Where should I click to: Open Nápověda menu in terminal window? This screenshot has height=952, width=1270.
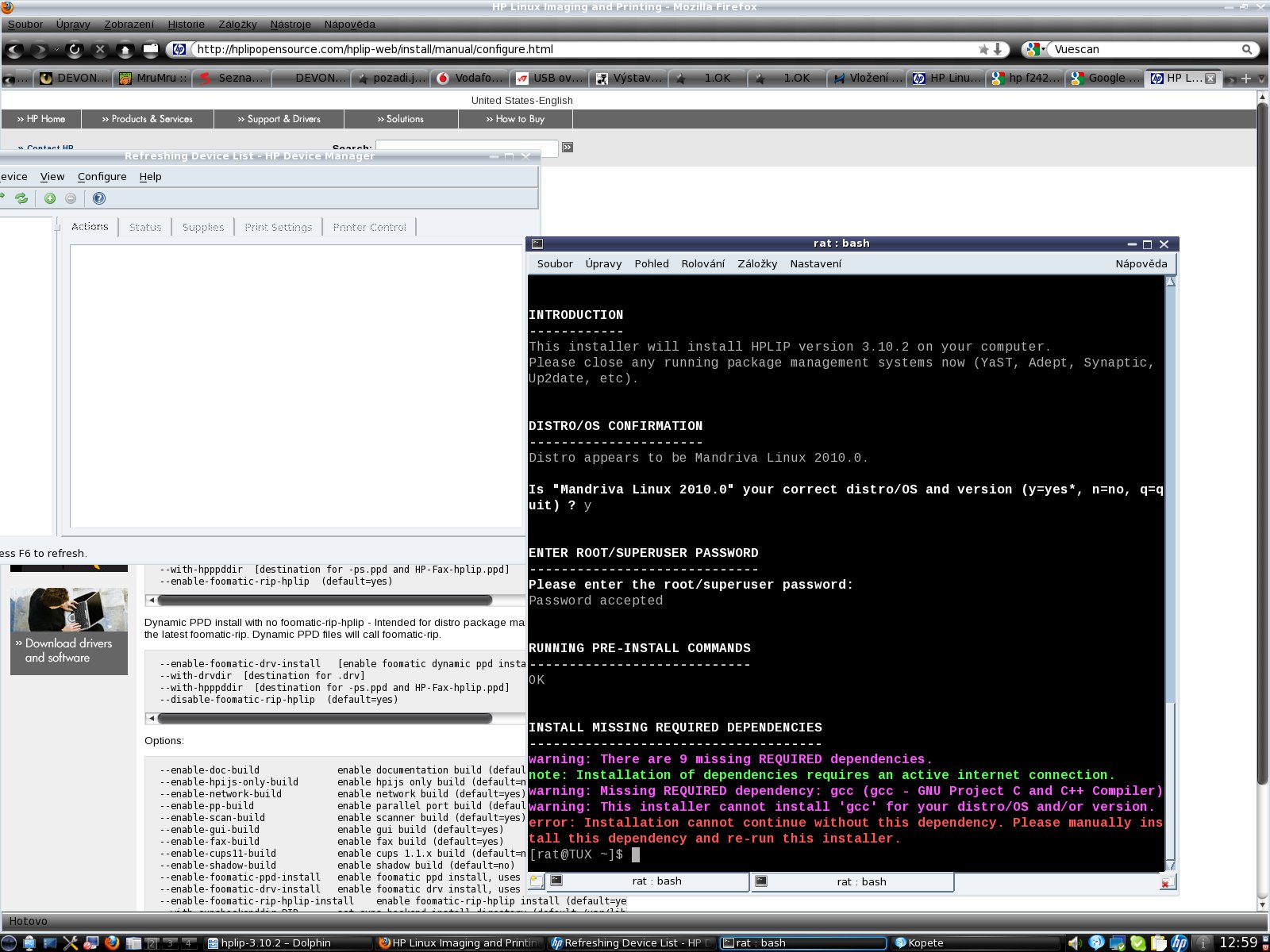click(x=1141, y=263)
